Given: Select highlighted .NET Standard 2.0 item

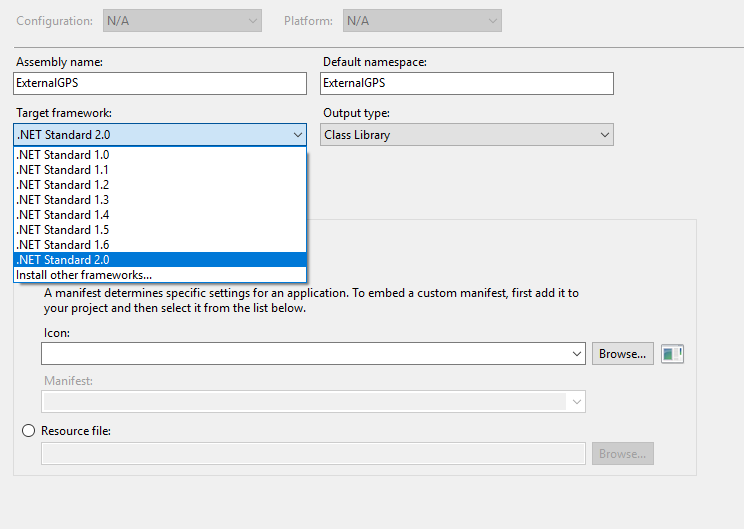Looking at the screenshot, I should (x=62, y=260).
